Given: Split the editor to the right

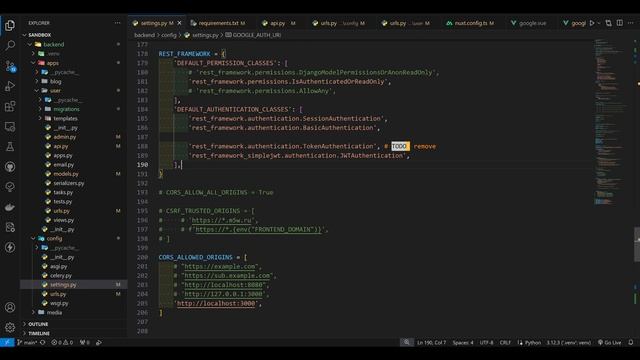Looking at the screenshot, I should coord(620,23).
